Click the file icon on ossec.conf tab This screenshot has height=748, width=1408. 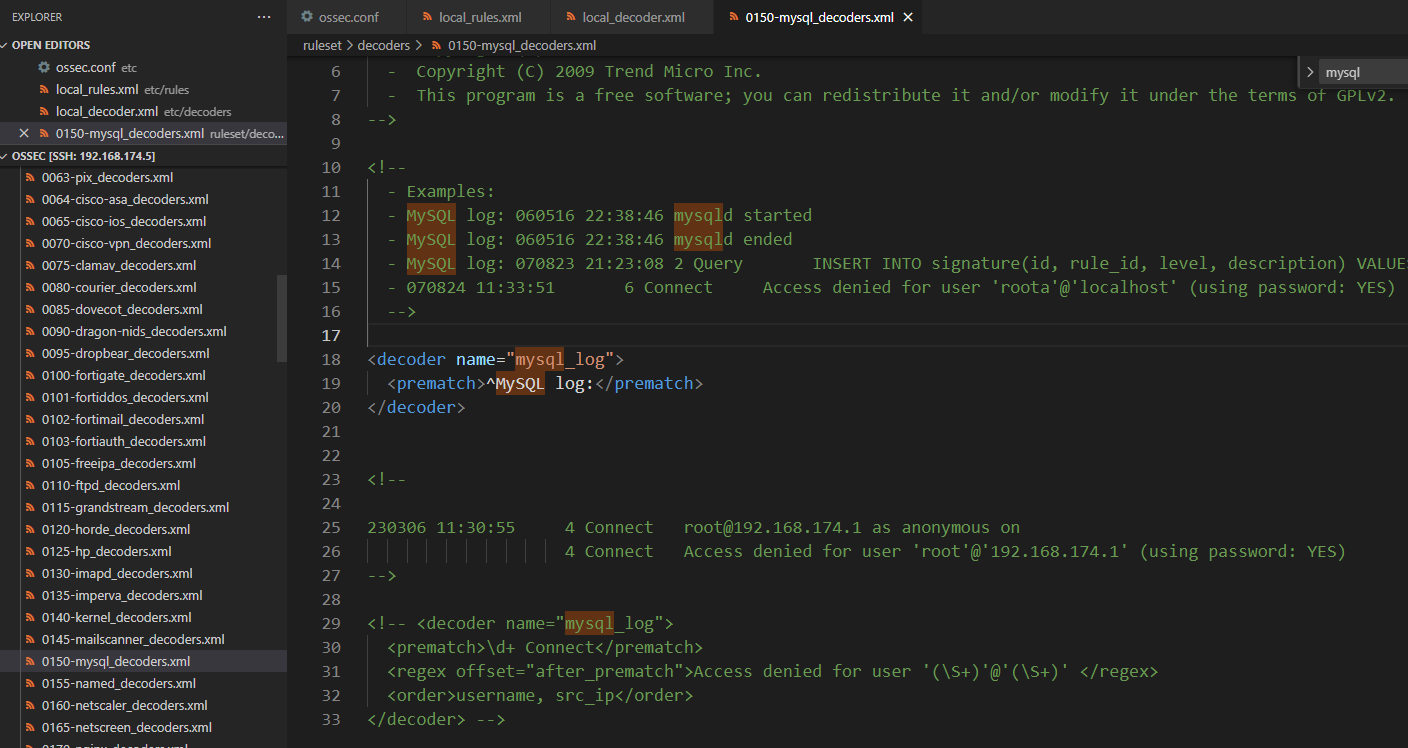308,17
